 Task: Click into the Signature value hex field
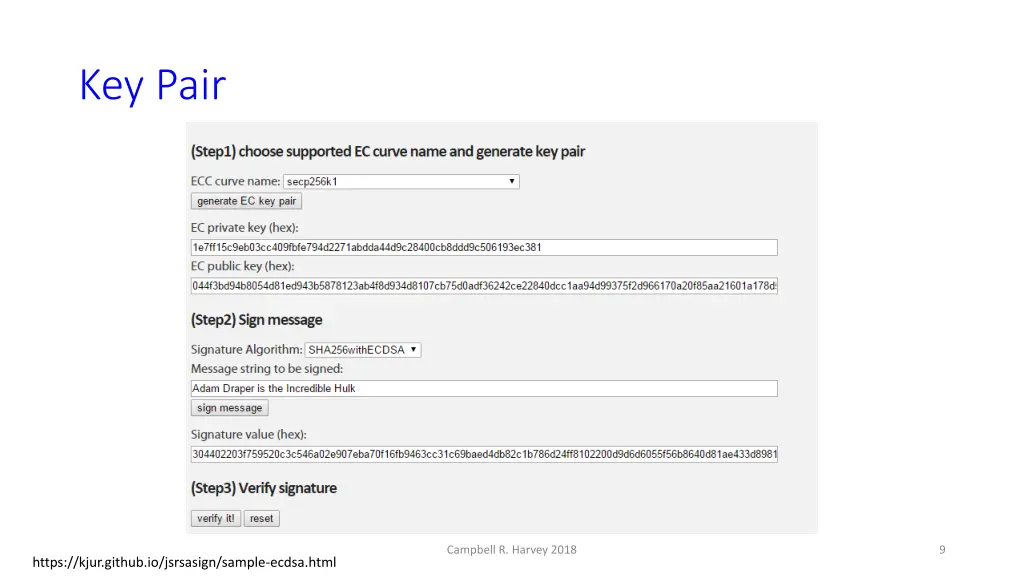[x=484, y=455]
